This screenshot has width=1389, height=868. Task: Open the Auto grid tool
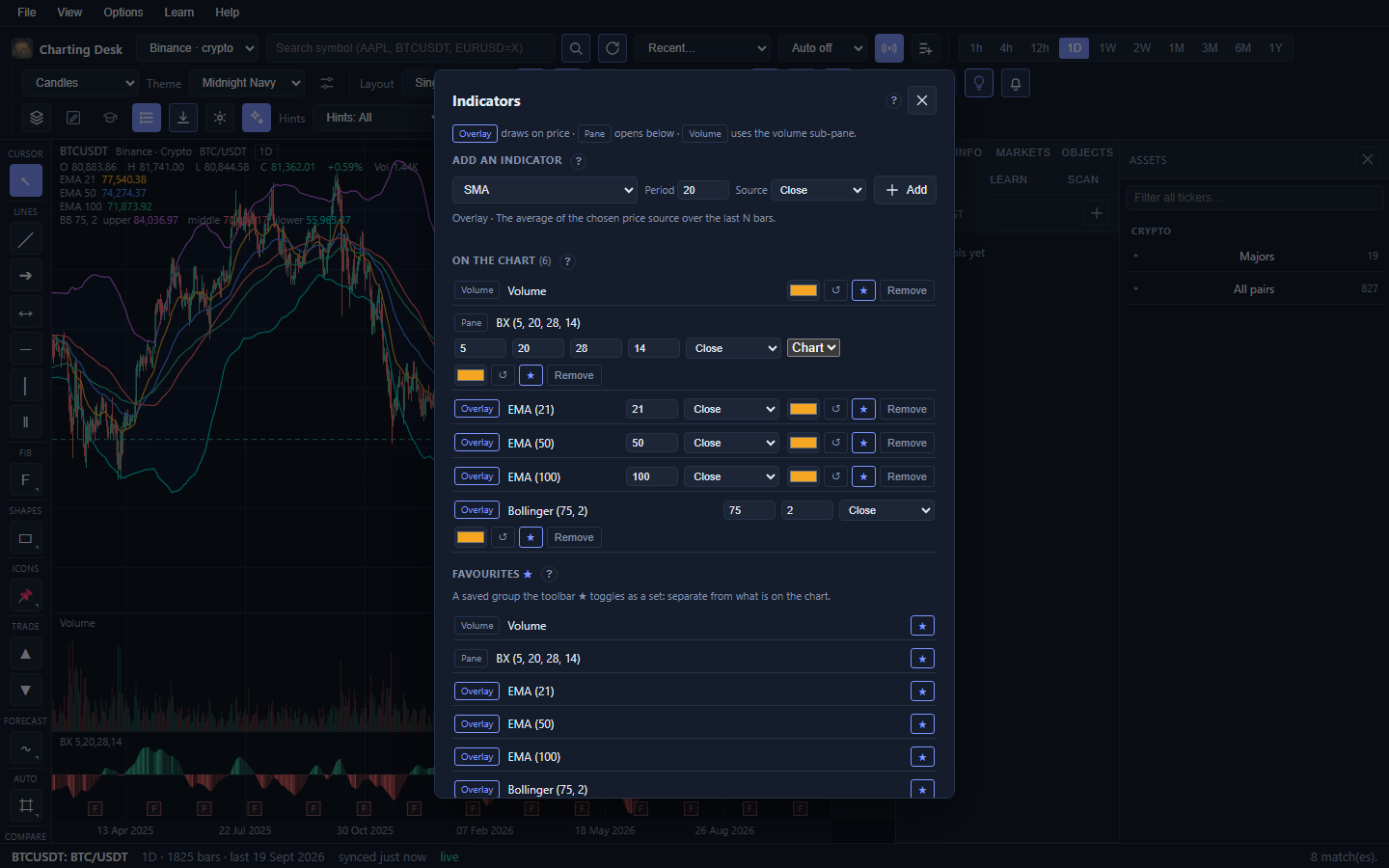(26, 805)
